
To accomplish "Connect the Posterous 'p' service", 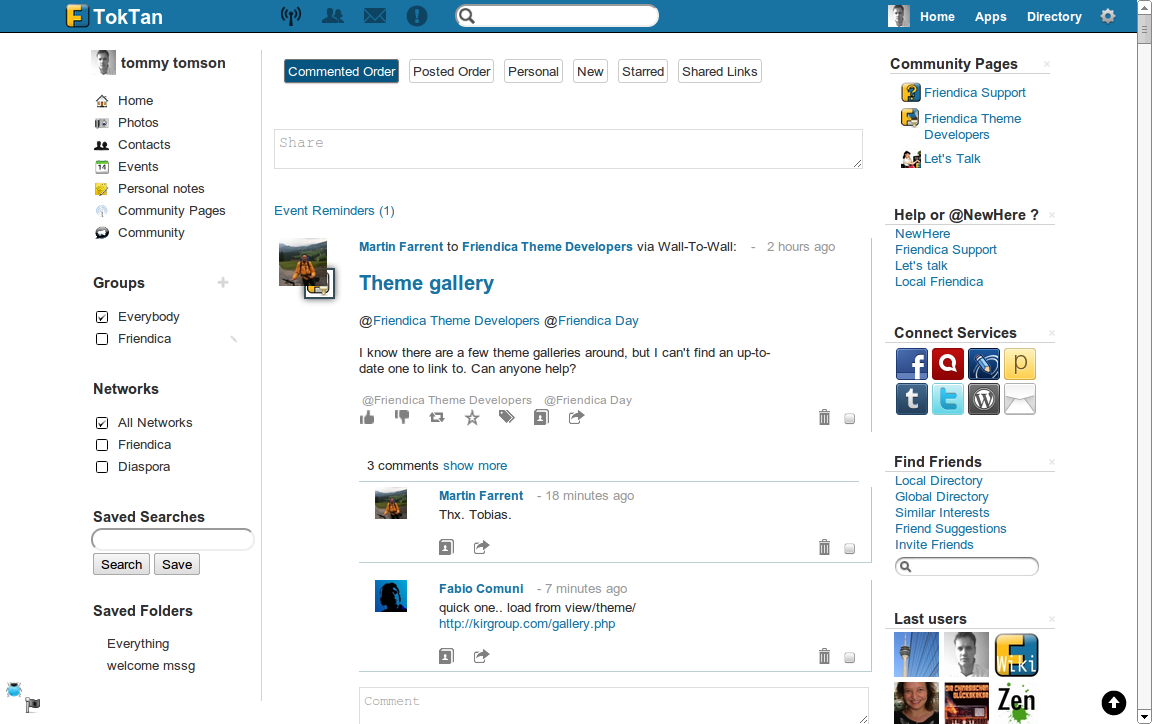I will point(1020,364).
